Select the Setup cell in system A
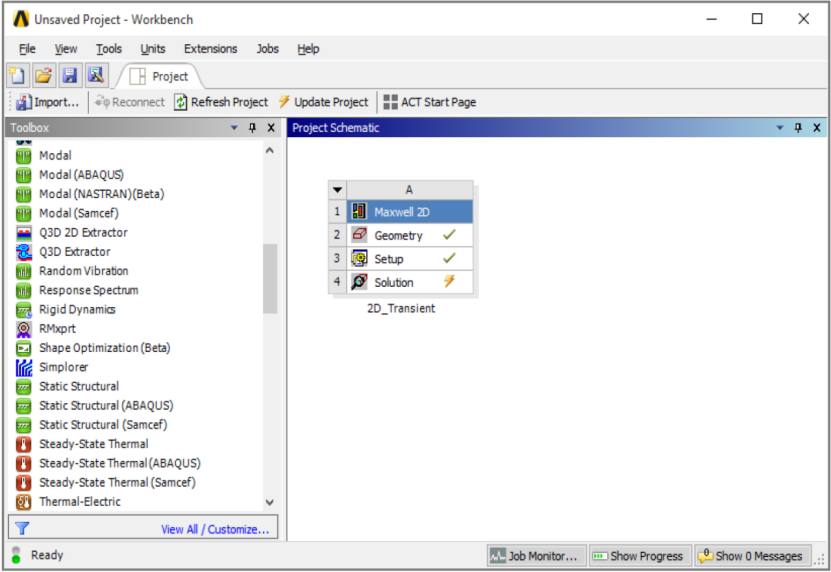Viewport: 831px width, 572px height. 410,259
